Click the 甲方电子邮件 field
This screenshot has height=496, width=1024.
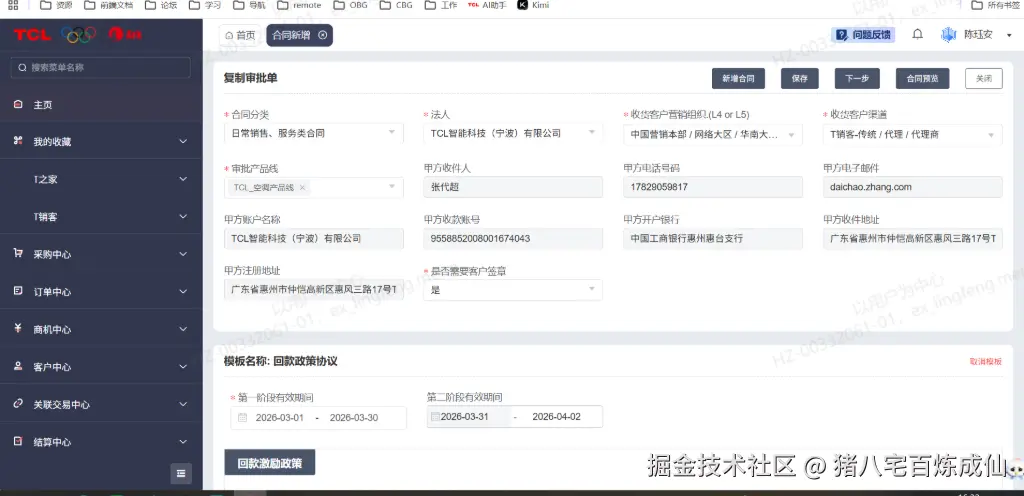point(912,187)
